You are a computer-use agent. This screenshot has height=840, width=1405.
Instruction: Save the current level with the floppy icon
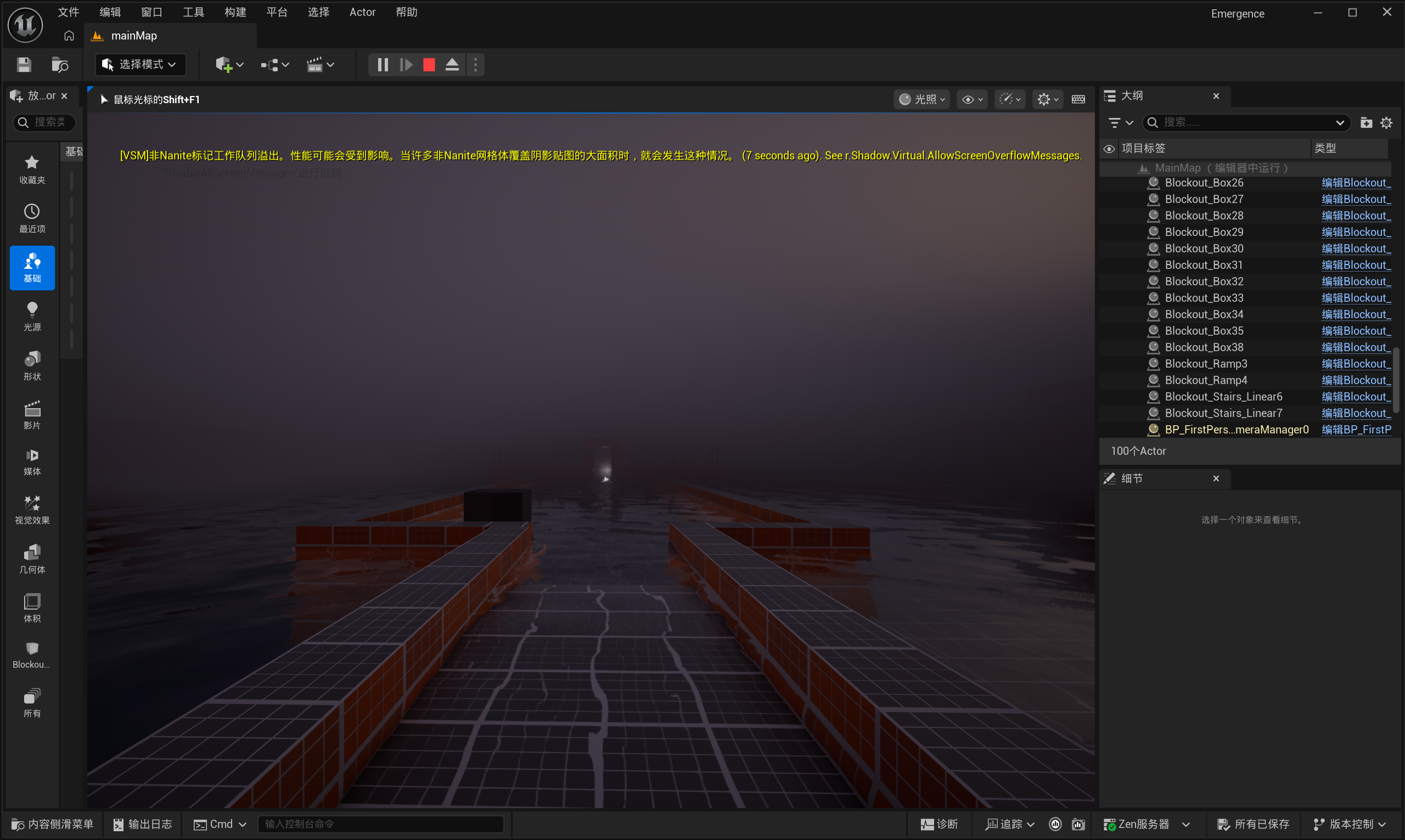click(x=24, y=65)
